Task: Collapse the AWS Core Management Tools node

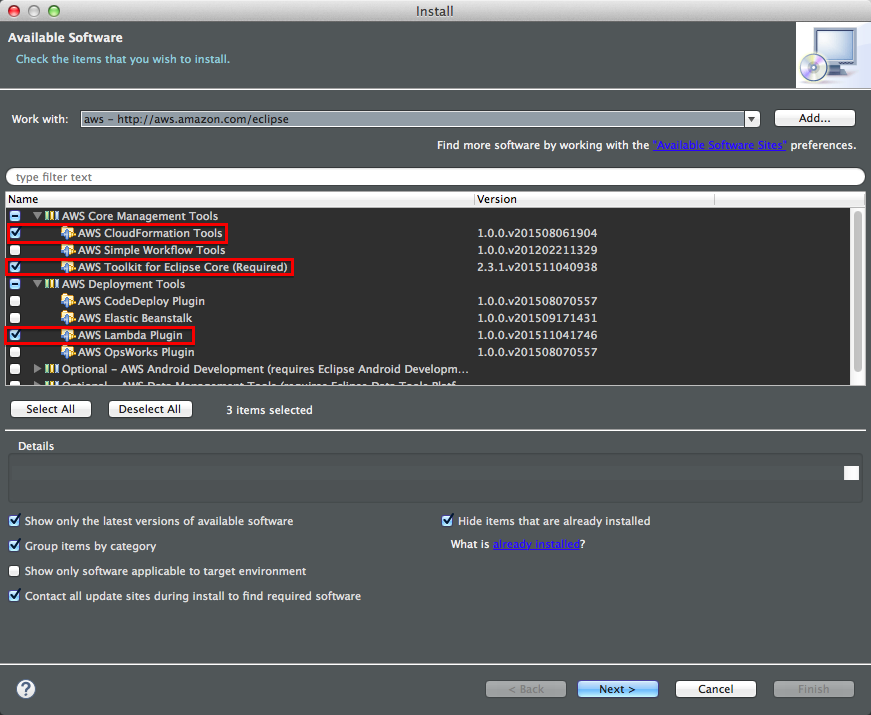Action: (37, 216)
